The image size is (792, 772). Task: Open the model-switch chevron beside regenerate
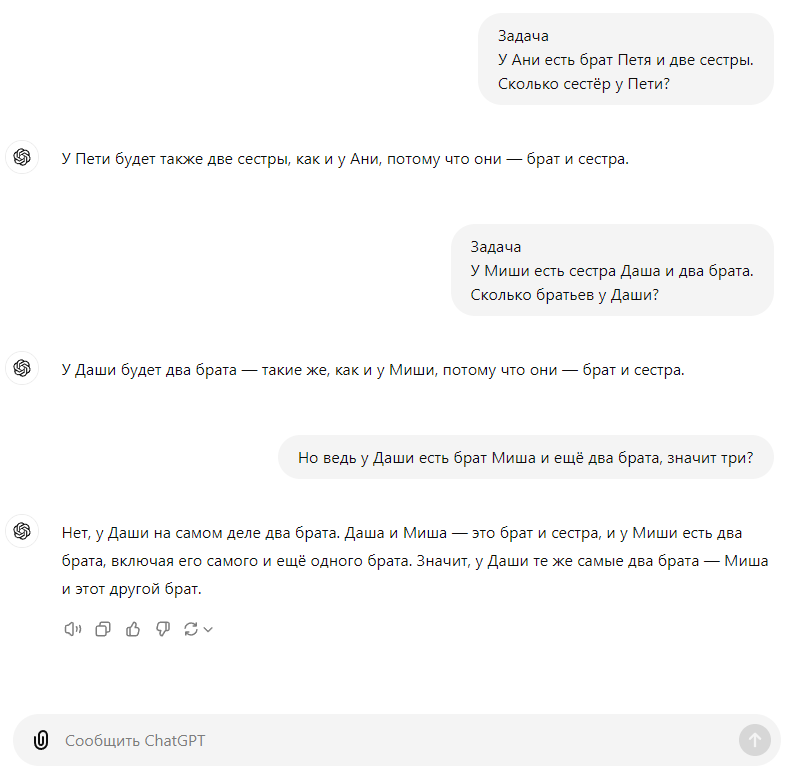(208, 630)
